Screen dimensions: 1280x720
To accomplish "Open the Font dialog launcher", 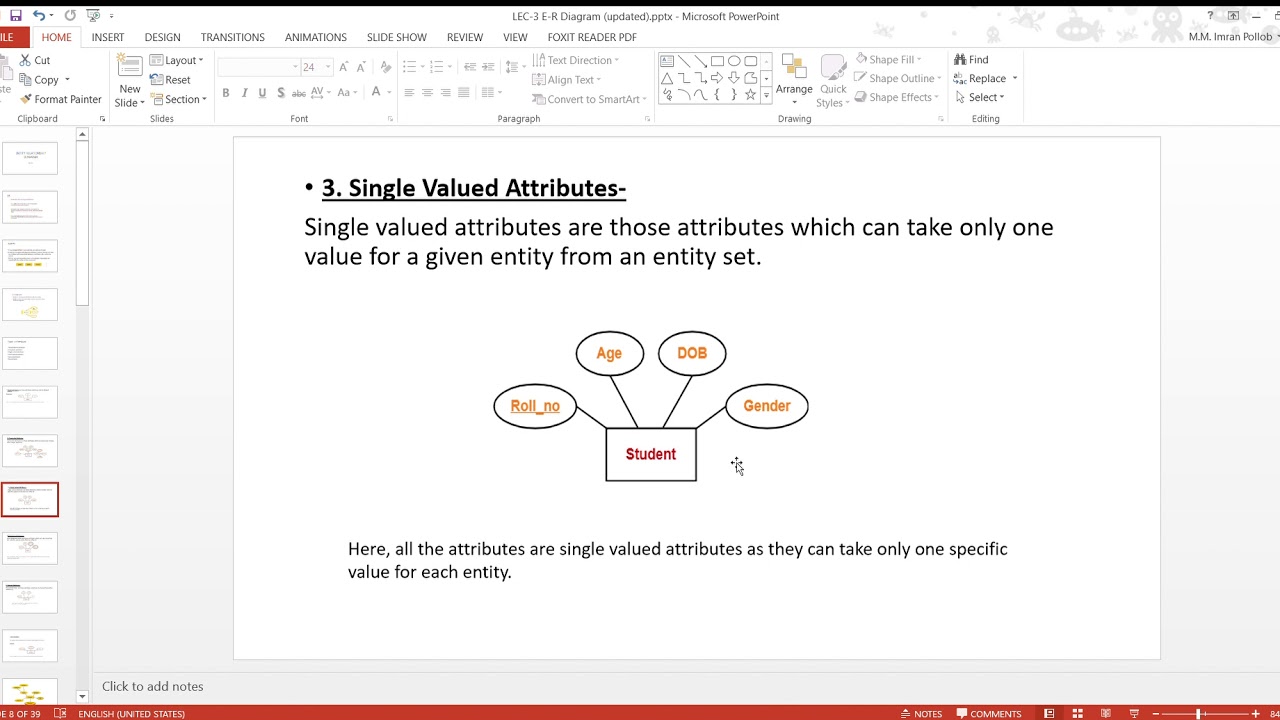I will point(391,119).
